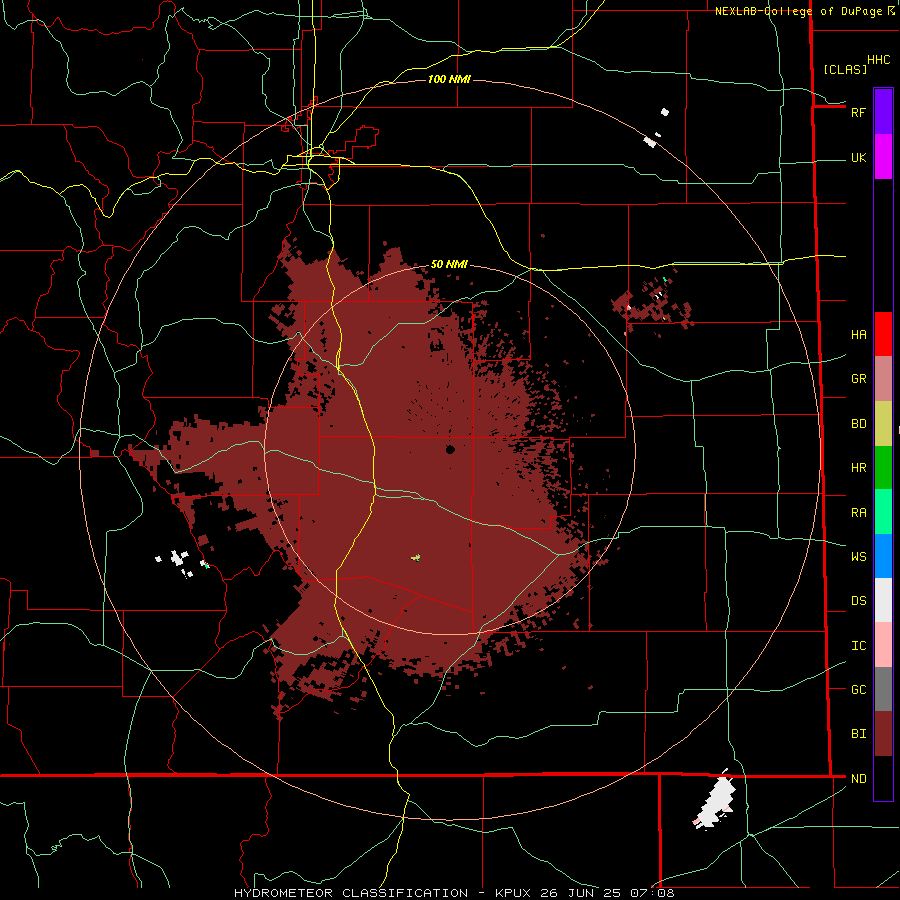Click the 'GC' legend label
Viewport: 900px width, 900px height.
[858, 690]
